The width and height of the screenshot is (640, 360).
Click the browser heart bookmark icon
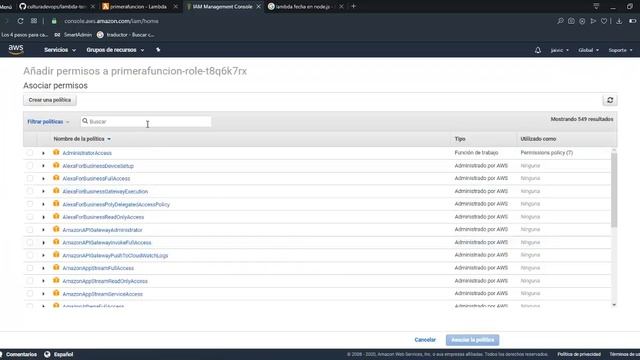click(x=604, y=21)
